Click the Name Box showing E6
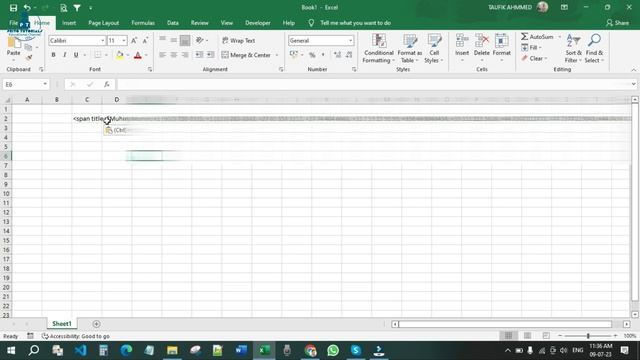This screenshot has height=360, width=640. pyautogui.click(x=25, y=84)
